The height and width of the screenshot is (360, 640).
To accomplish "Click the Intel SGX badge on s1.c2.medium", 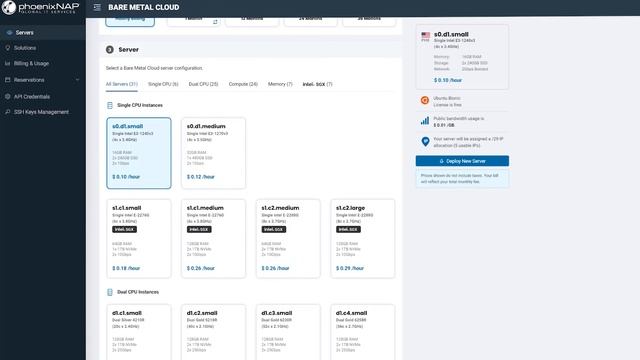I will coord(274,229).
